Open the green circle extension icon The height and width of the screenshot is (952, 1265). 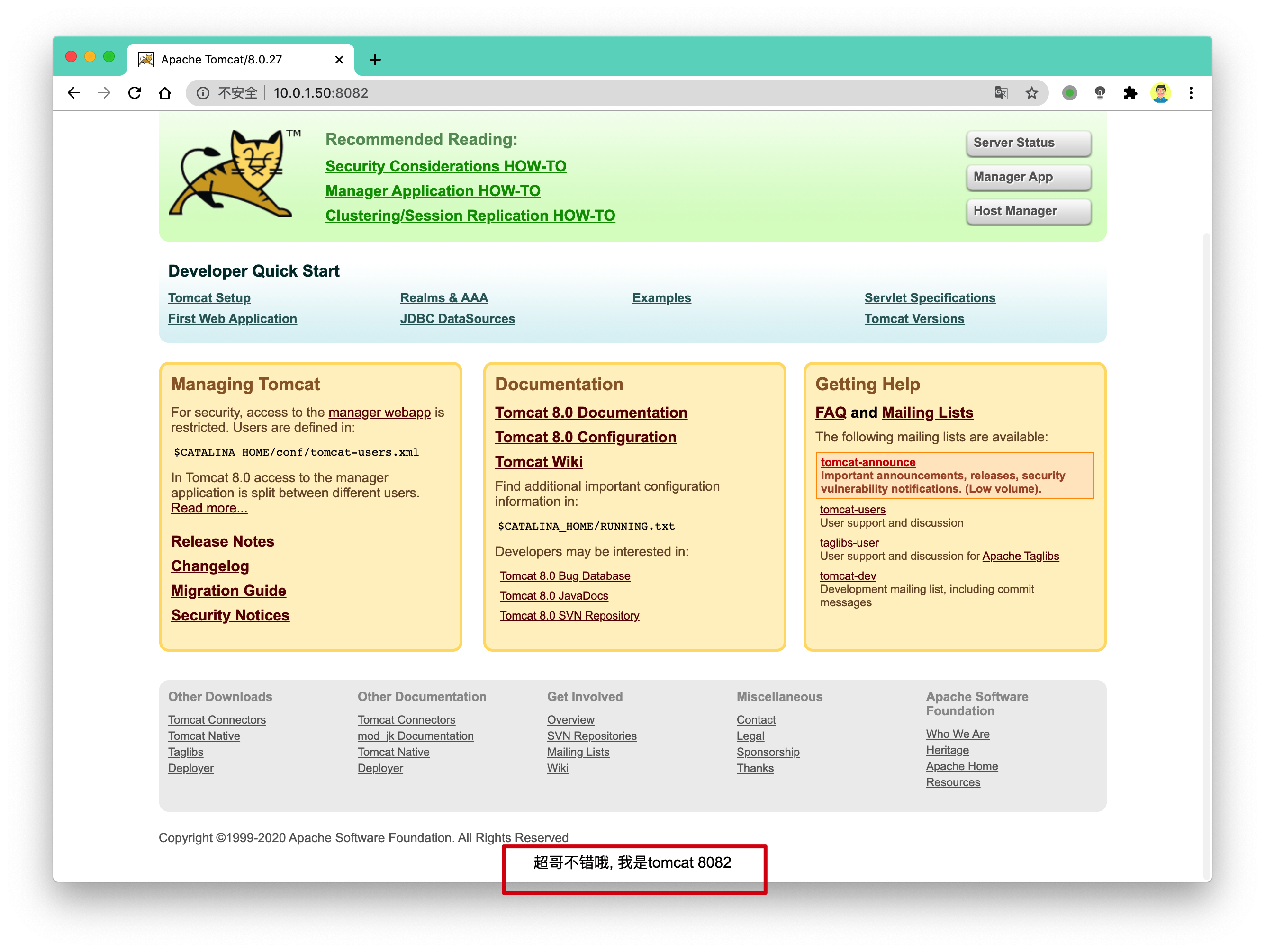coord(1069,93)
